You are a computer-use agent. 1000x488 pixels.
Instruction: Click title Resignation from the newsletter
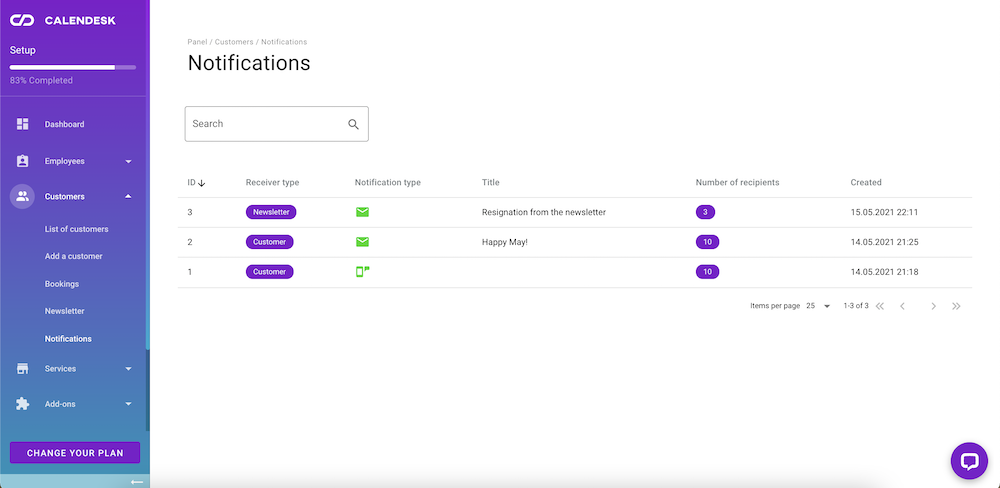click(544, 212)
